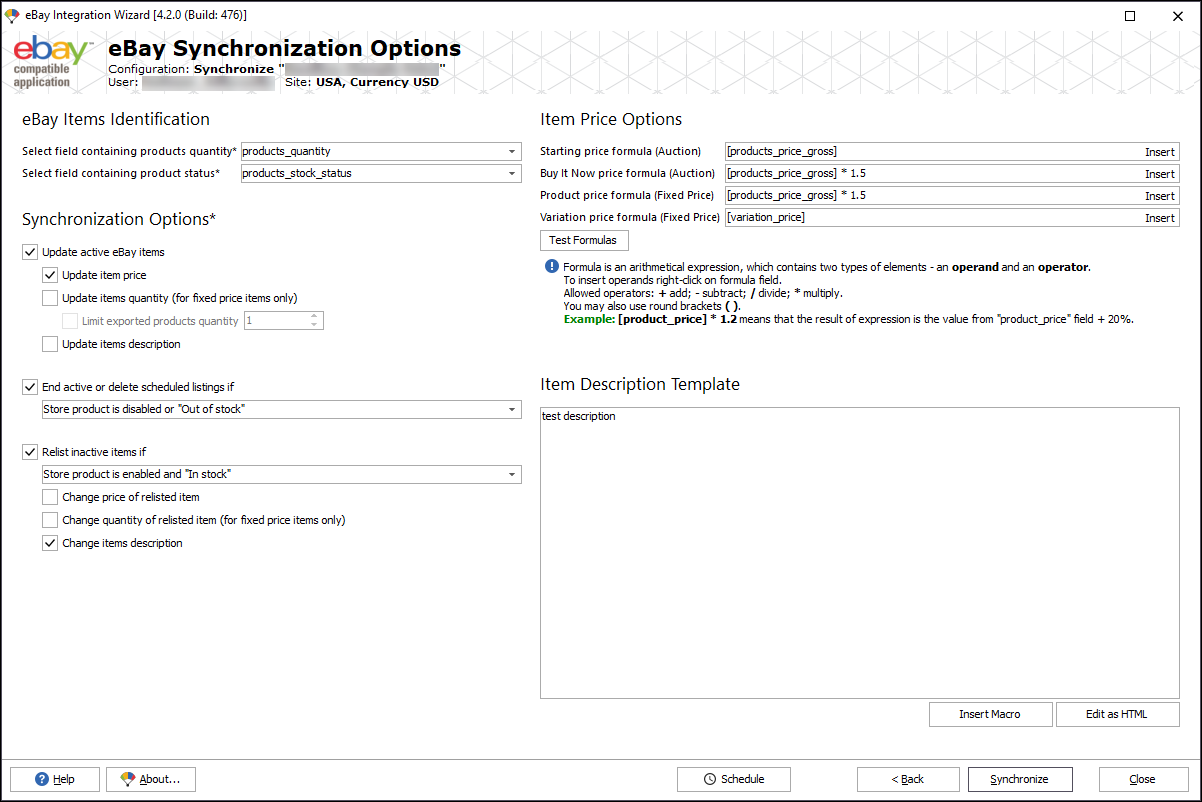Go Back to previous wizard step
The width and height of the screenshot is (1202, 802).
pos(908,779)
